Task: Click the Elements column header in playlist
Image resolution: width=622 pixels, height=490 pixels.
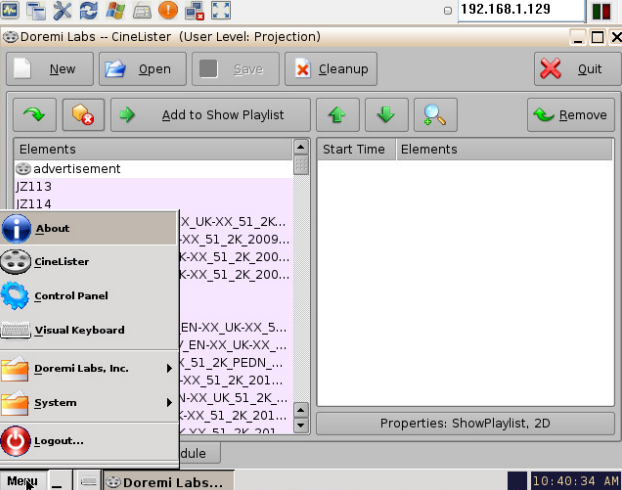Action: 505,149
